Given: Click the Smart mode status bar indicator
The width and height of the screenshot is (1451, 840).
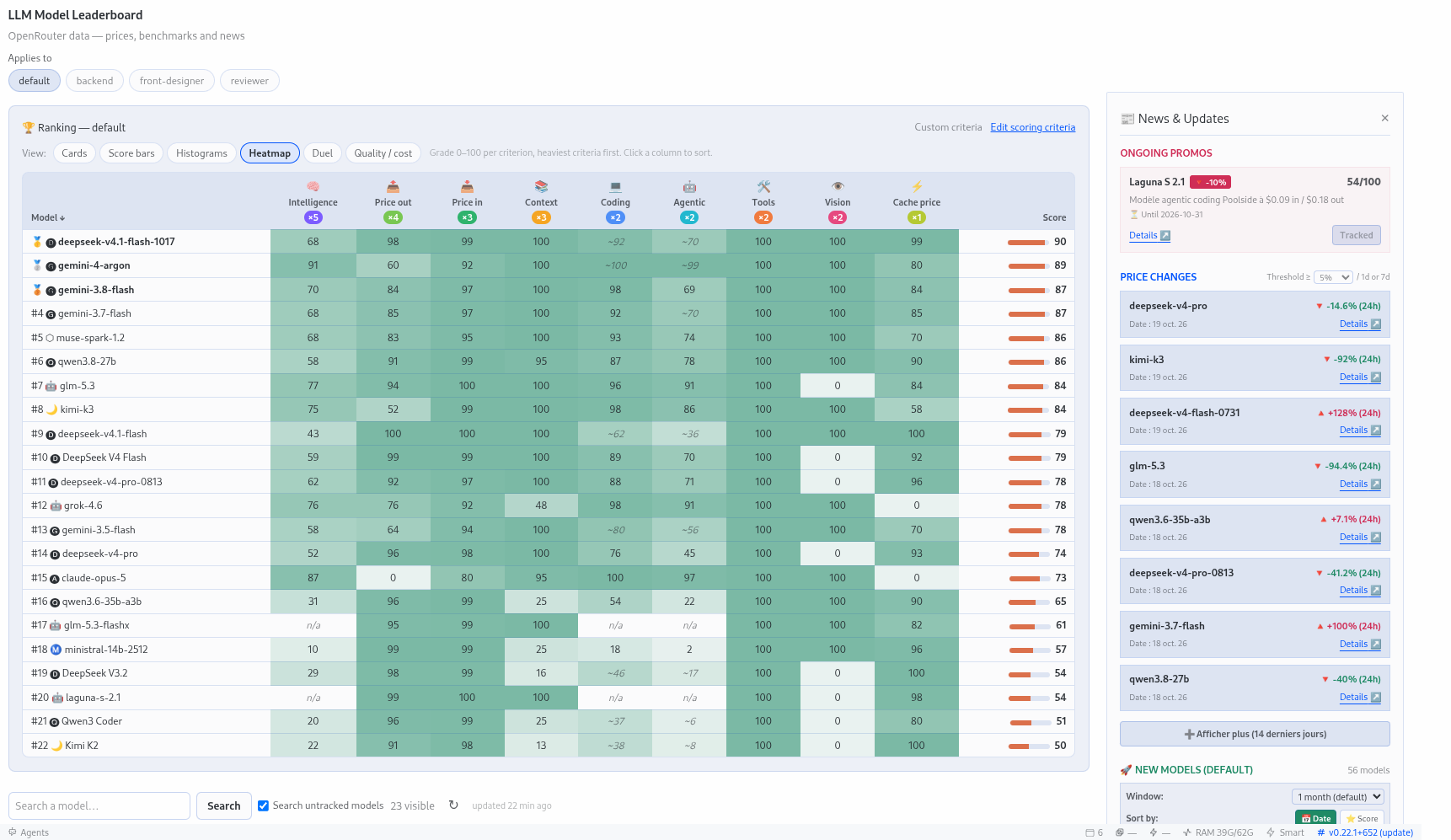Looking at the screenshot, I should pyautogui.click(x=1285, y=832).
